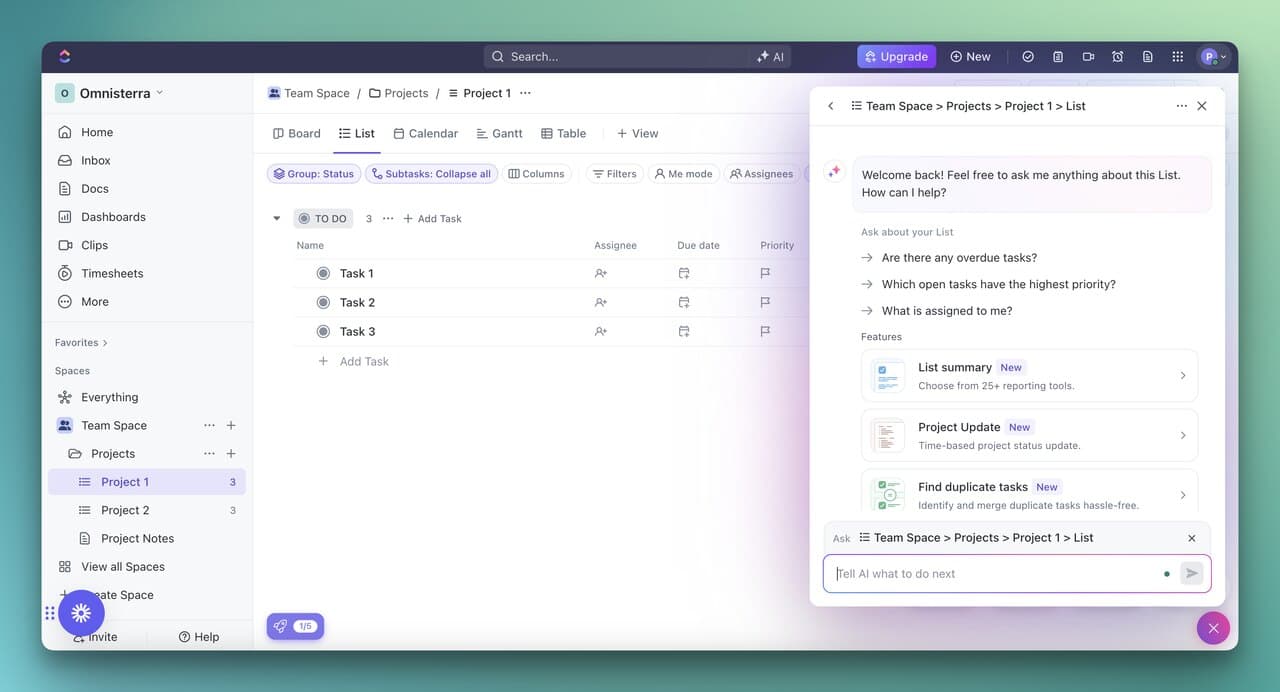Click the document icon in top bar
This screenshot has height=692, width=1280.
pos(1148,57)
